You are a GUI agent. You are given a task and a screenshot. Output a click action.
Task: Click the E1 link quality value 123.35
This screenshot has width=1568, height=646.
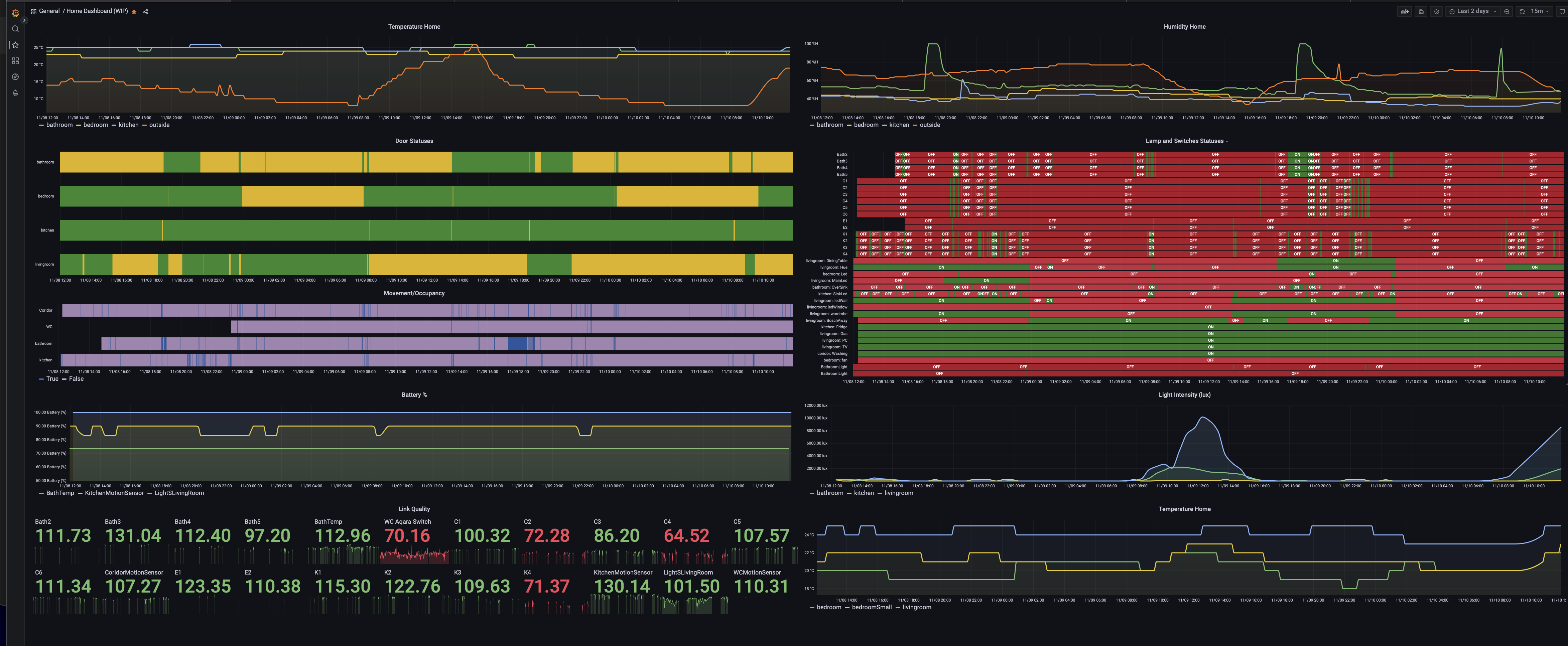(x=203, y=587)
